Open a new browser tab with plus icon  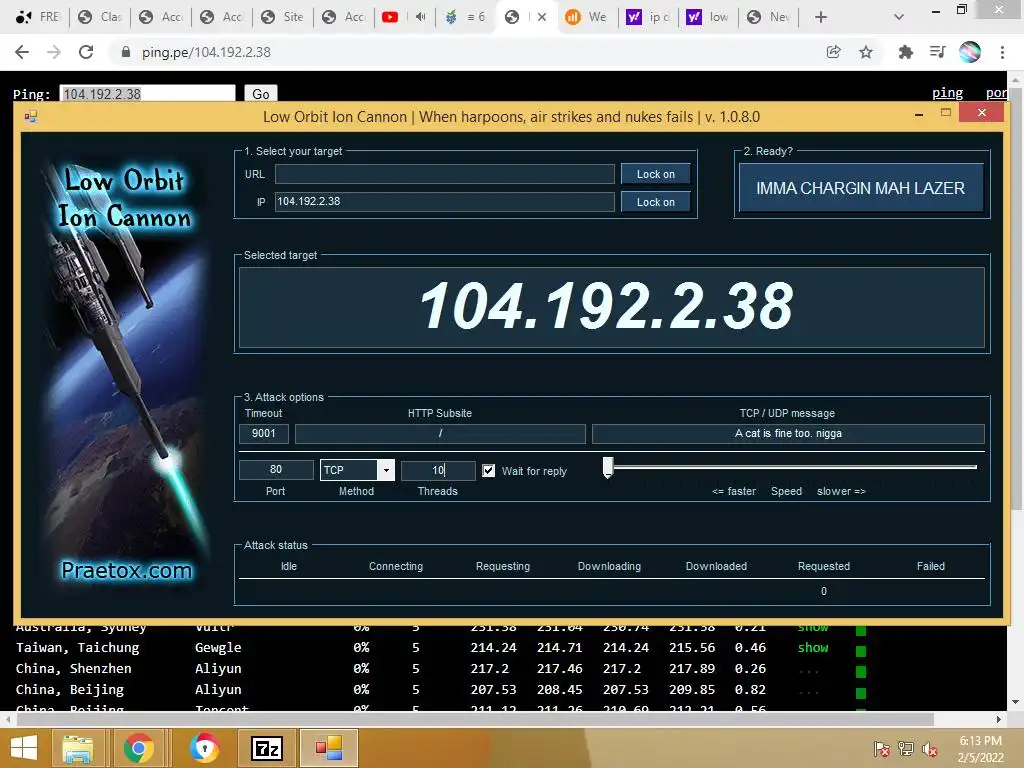point(821,17)
